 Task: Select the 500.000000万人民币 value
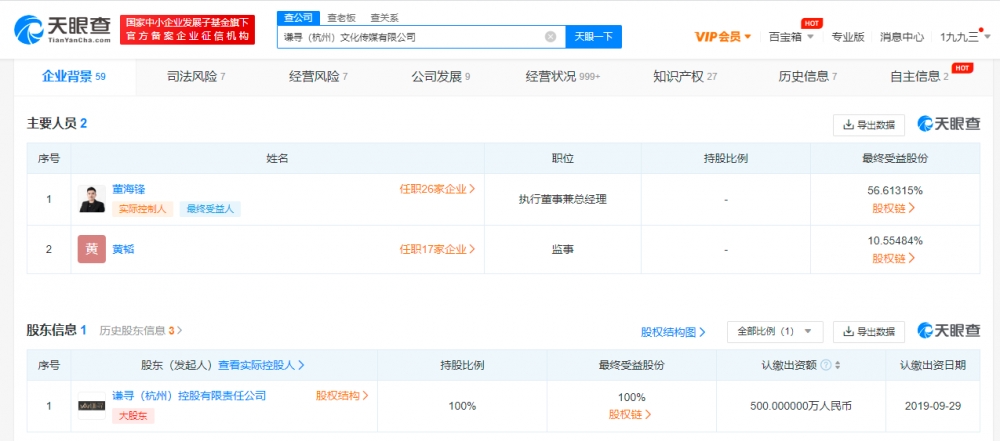point(801,405)
